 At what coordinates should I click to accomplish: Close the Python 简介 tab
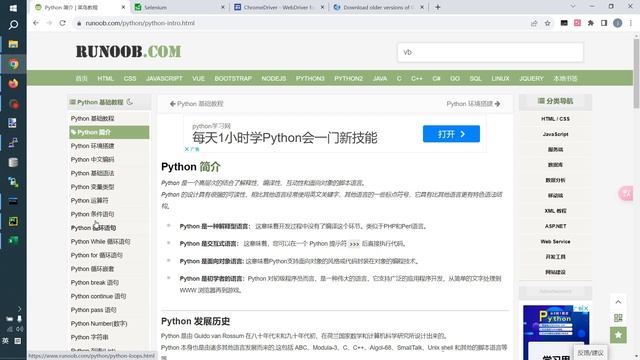pos(123,7)
